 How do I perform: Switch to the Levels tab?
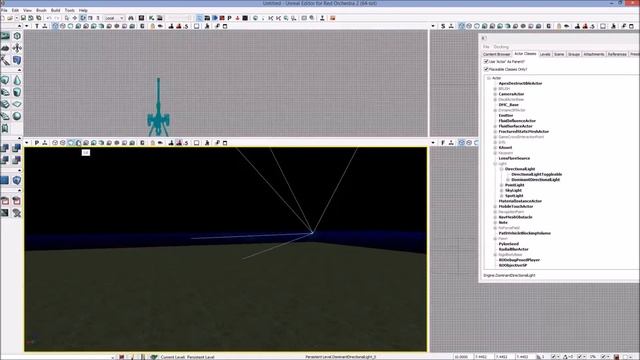545,54
